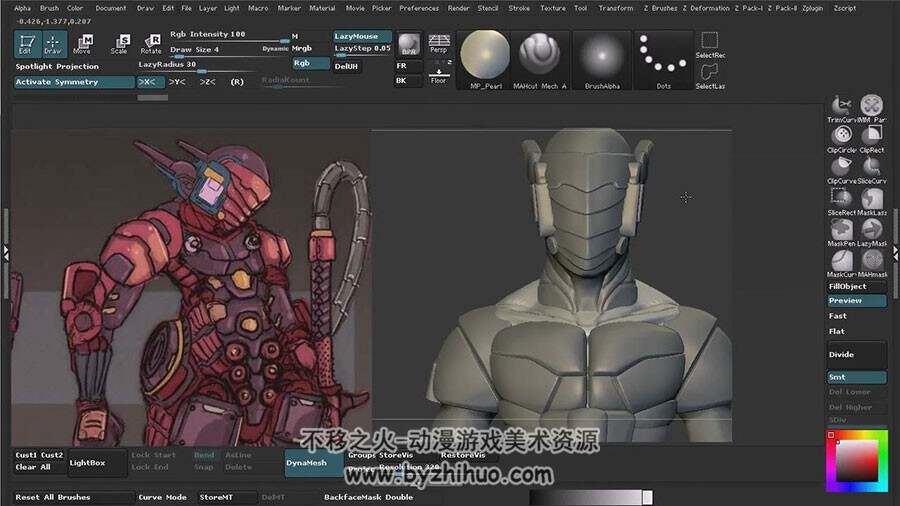The width and height of the screenshot is (900, 506).
Task: Pick the MaskCurve brush icon
Action: pyautogui.click(x=841, y=264)
